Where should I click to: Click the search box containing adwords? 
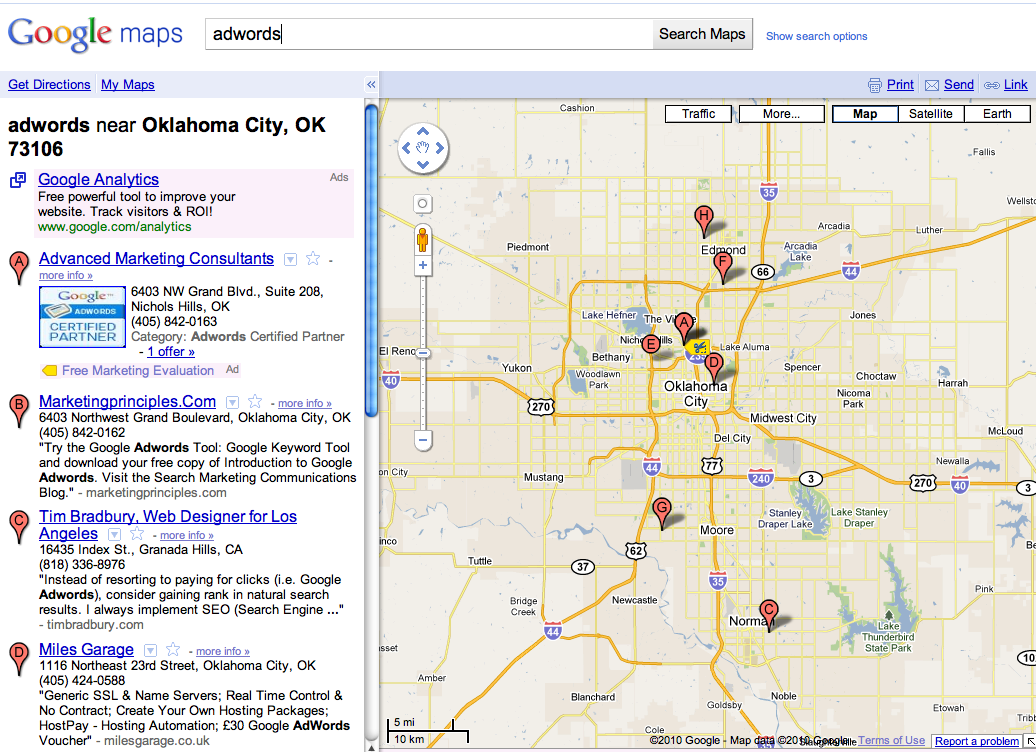click(428, 34)
